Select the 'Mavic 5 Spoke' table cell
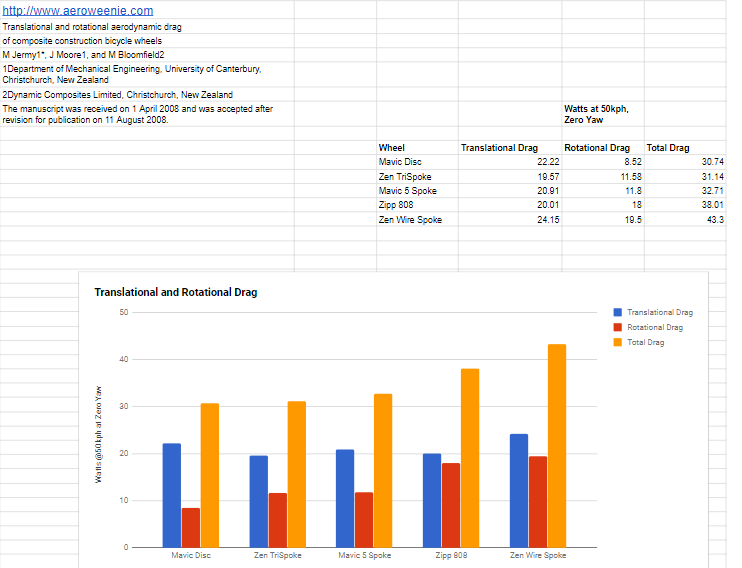 417,191
